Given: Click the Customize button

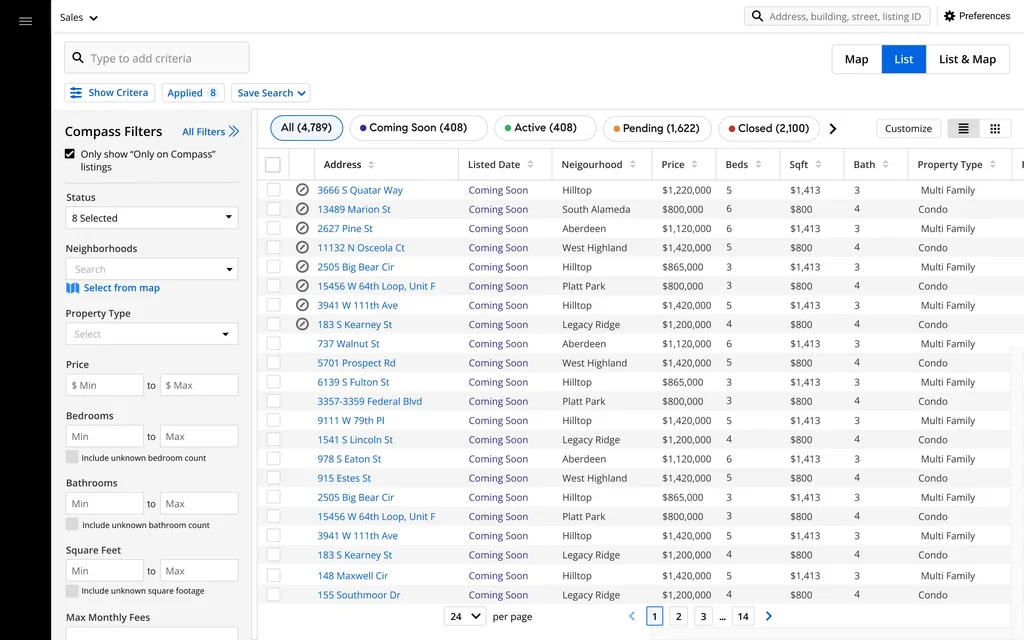Looking at the screenshot, I should click(x=908, y=129).
